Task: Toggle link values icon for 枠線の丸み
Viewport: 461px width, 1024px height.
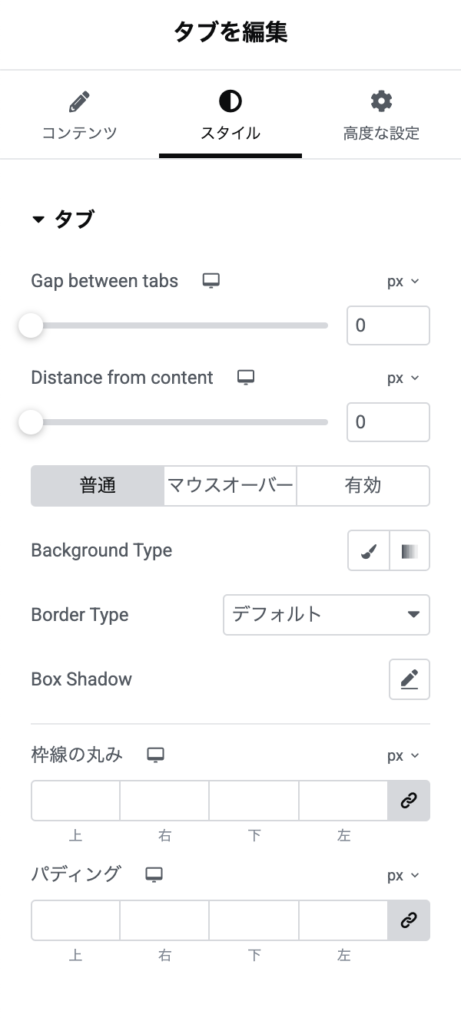Action: click(409, 801)
